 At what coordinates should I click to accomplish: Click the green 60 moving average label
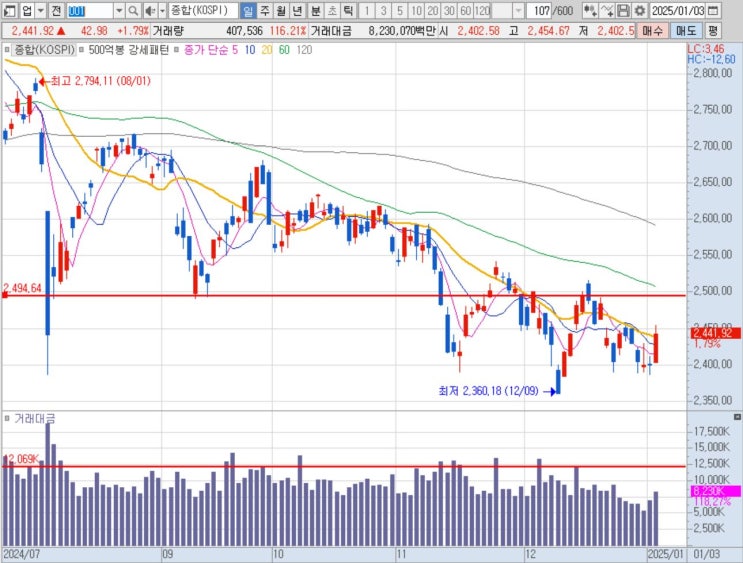pyautogui.click(x=284, y=50)
